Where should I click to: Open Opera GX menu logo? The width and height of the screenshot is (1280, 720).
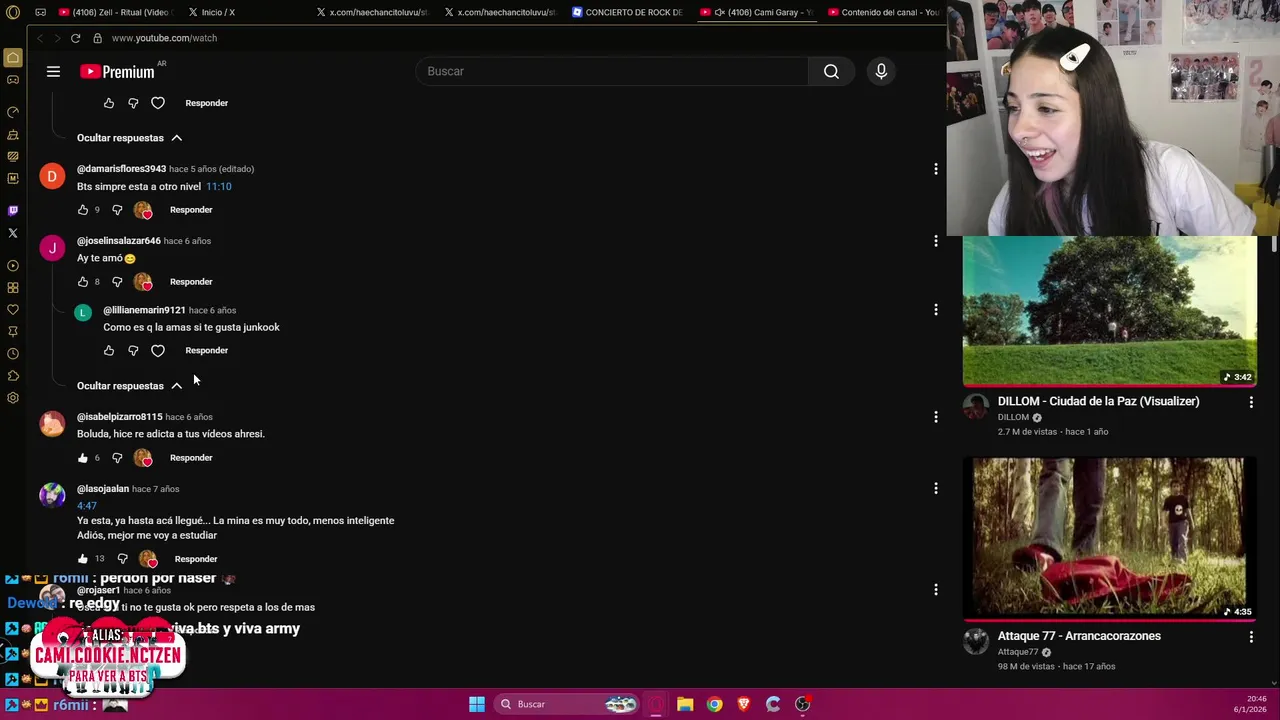tap(13, 12)
